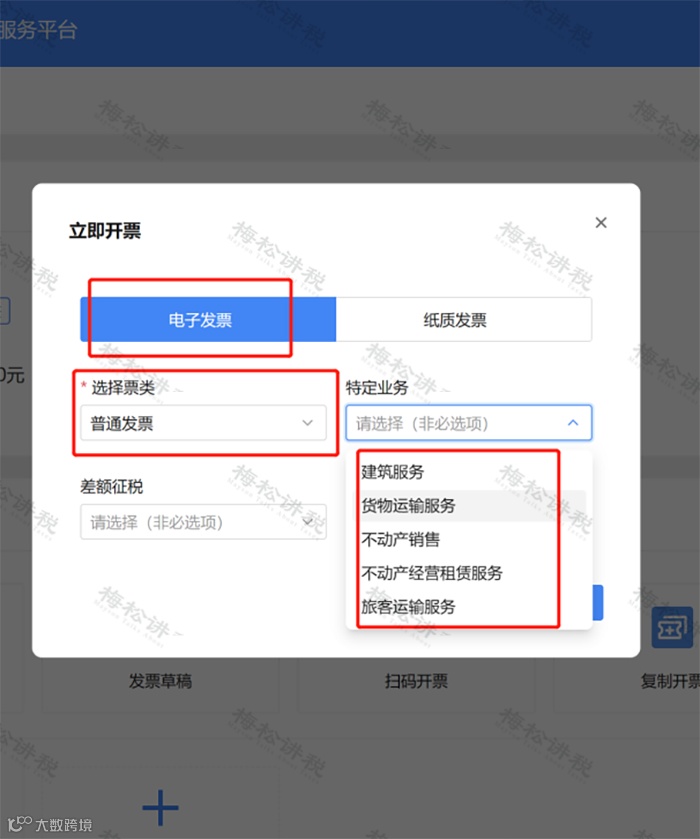Open 发票草稿
Image resolution: width=700 pixels, height=839 pixels.
(160, 681)
